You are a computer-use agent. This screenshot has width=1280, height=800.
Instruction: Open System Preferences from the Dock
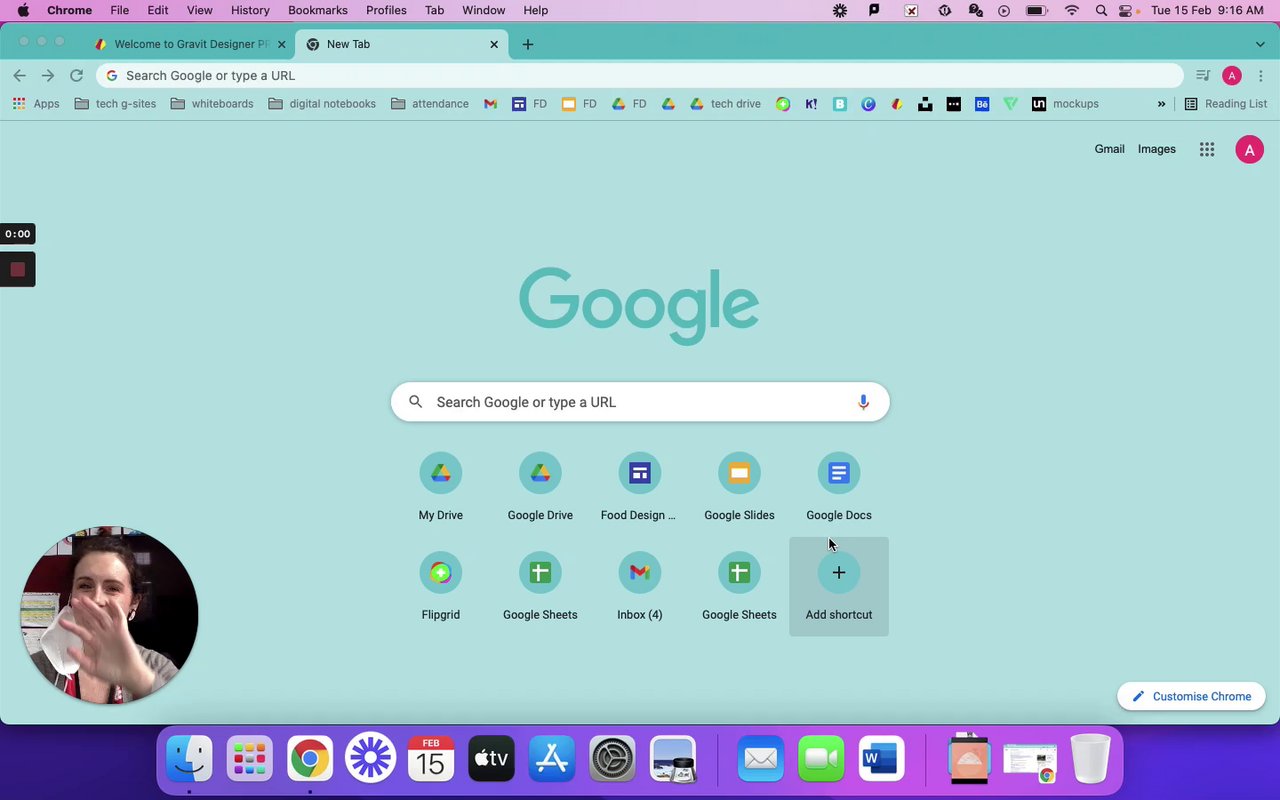[x=612, y=759]
